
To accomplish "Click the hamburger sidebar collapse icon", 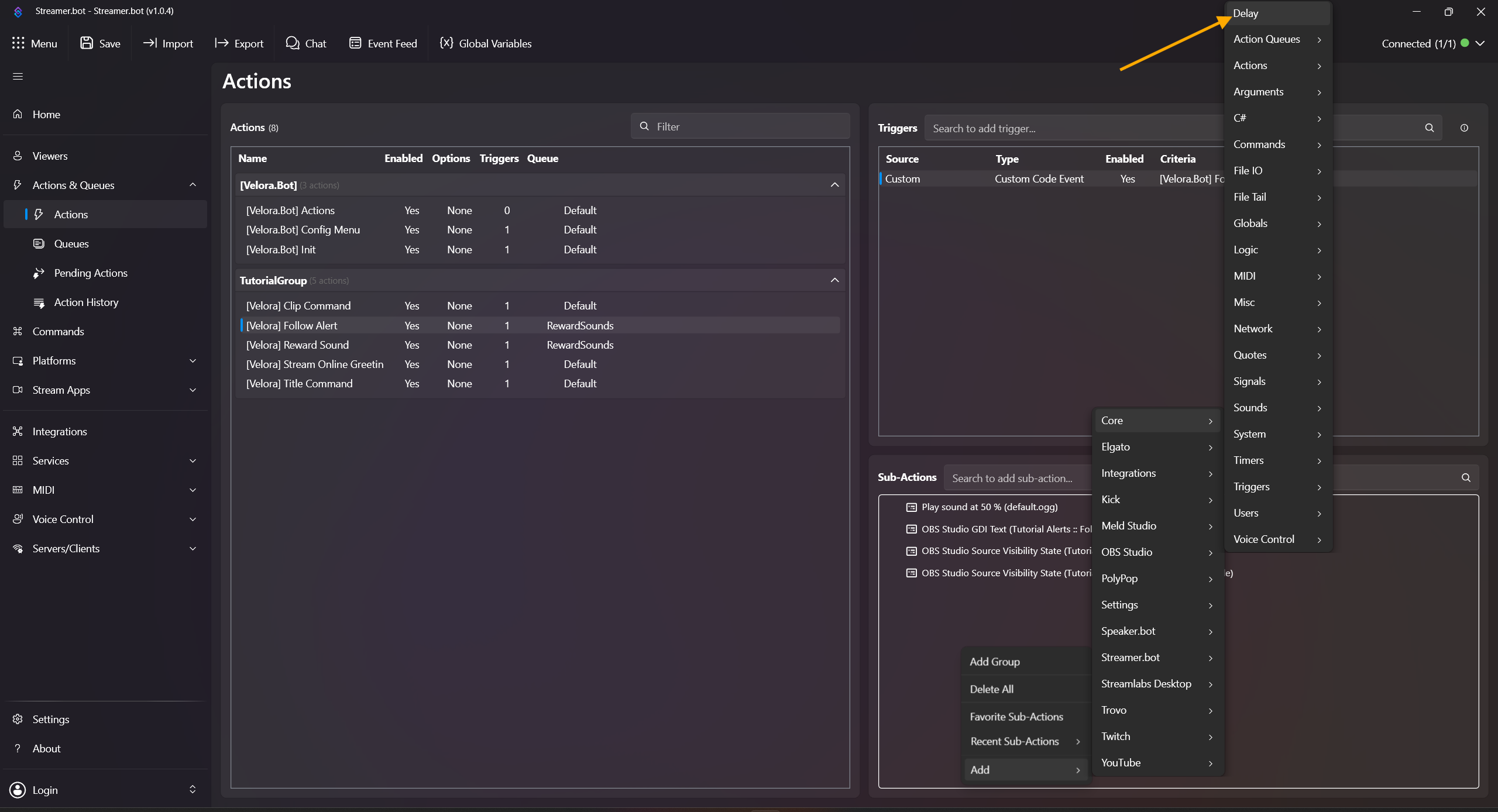I will 18,77.
